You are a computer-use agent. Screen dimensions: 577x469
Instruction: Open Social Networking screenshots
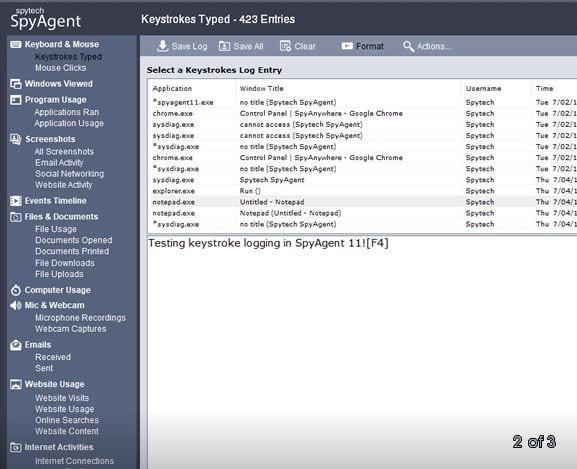click(x=69, y=174)
